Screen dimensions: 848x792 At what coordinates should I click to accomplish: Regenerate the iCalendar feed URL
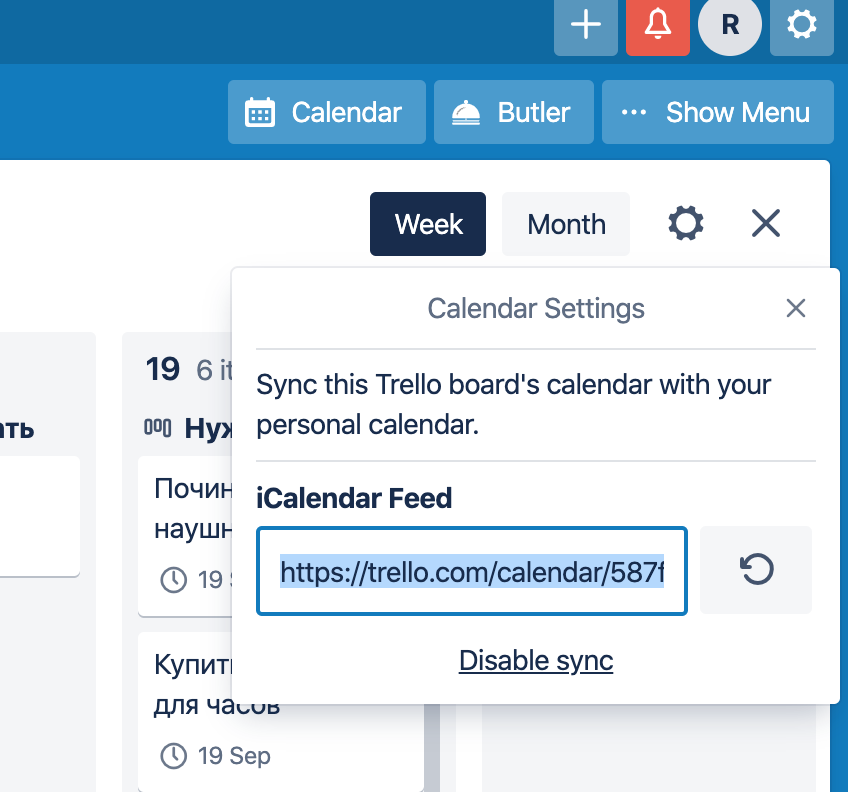756,570
